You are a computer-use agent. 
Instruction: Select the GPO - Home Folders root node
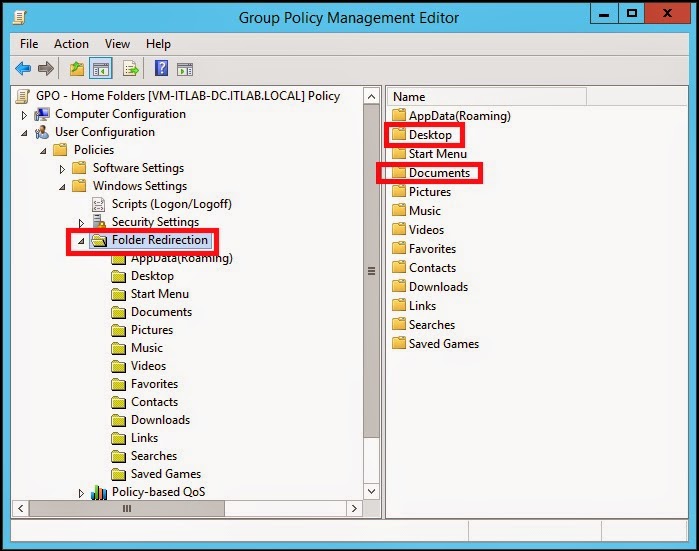188,96
